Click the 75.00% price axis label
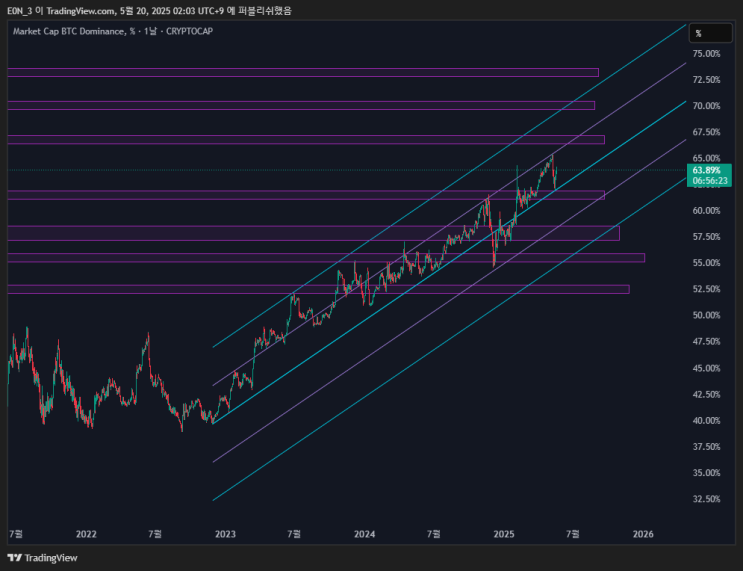743x571 pixels. pyautogui.click(x=706, y=54)
